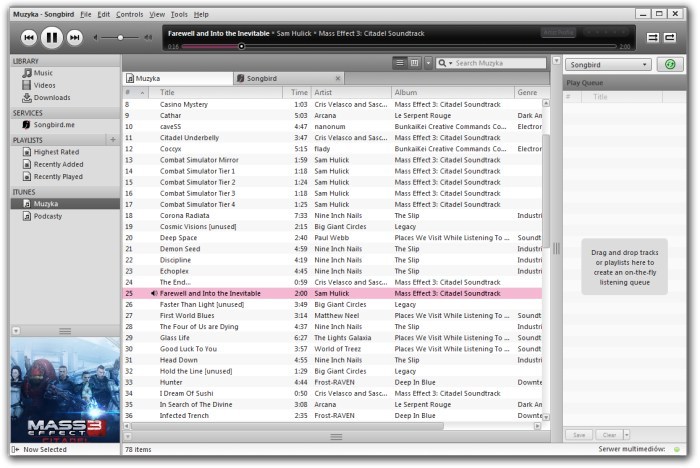Switch to the Muzyka tab
Viewport: 700px width, 468px height.
[178, 79]
